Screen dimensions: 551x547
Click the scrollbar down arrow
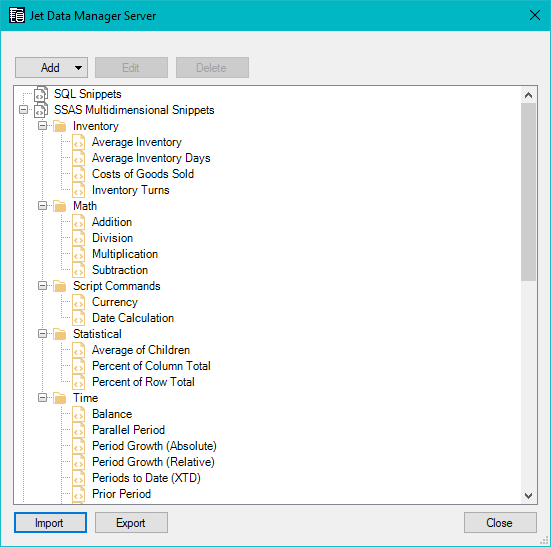(528, 495)
